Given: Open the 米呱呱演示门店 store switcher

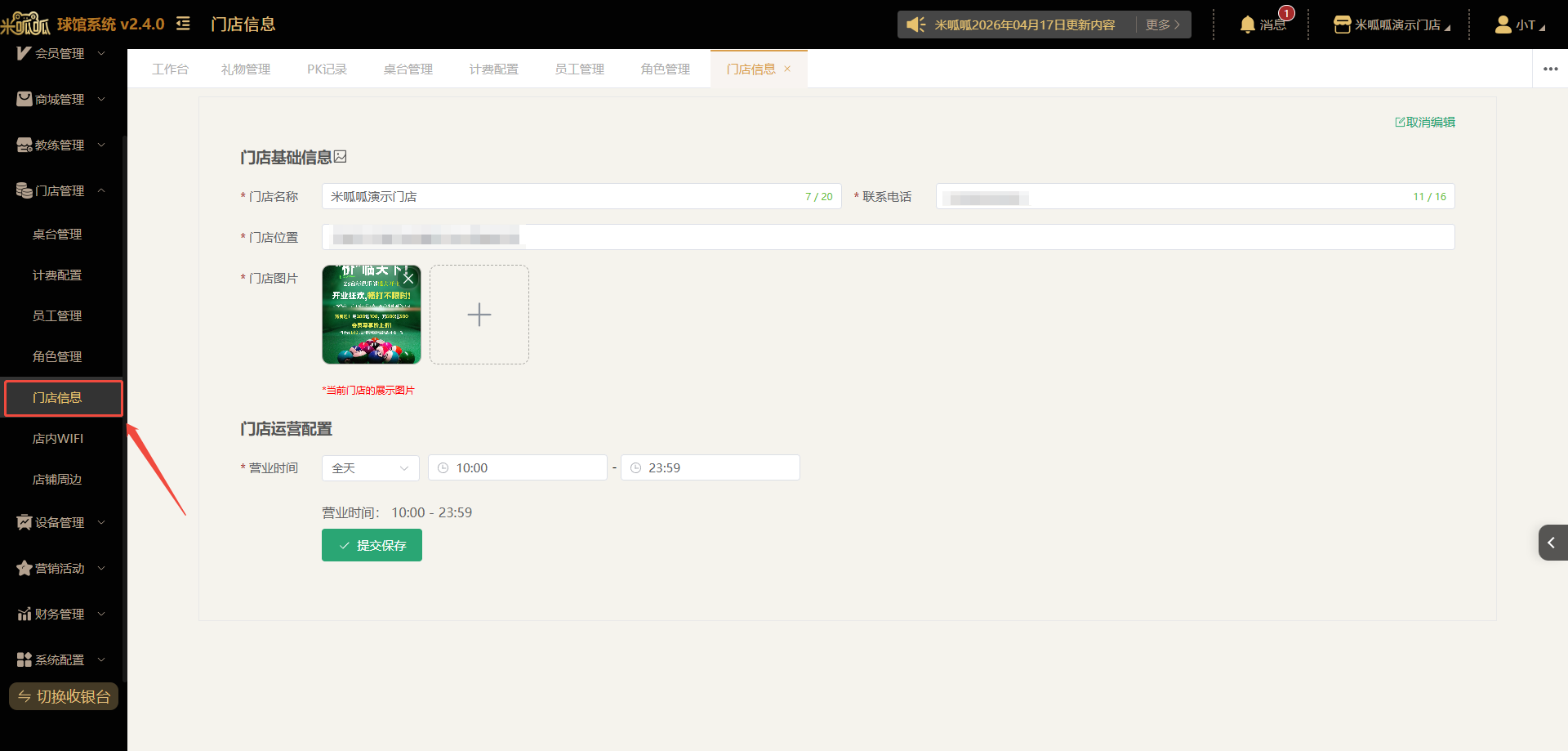Looking at the screenshot, I should (1392, 25).
